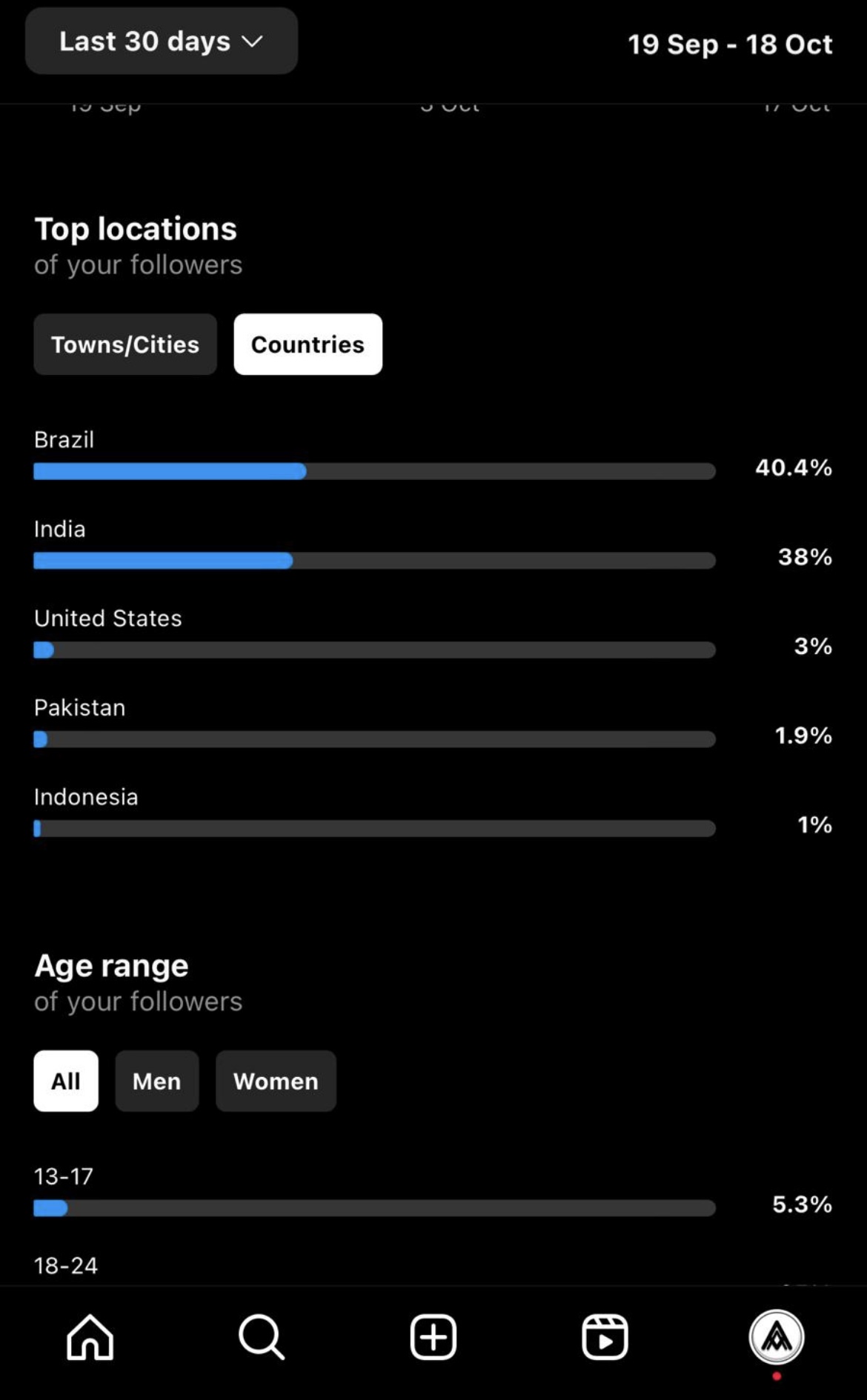Screen dimensions: 867x1400
Task: Filter age range by Men
Action: pos(157,1081)
